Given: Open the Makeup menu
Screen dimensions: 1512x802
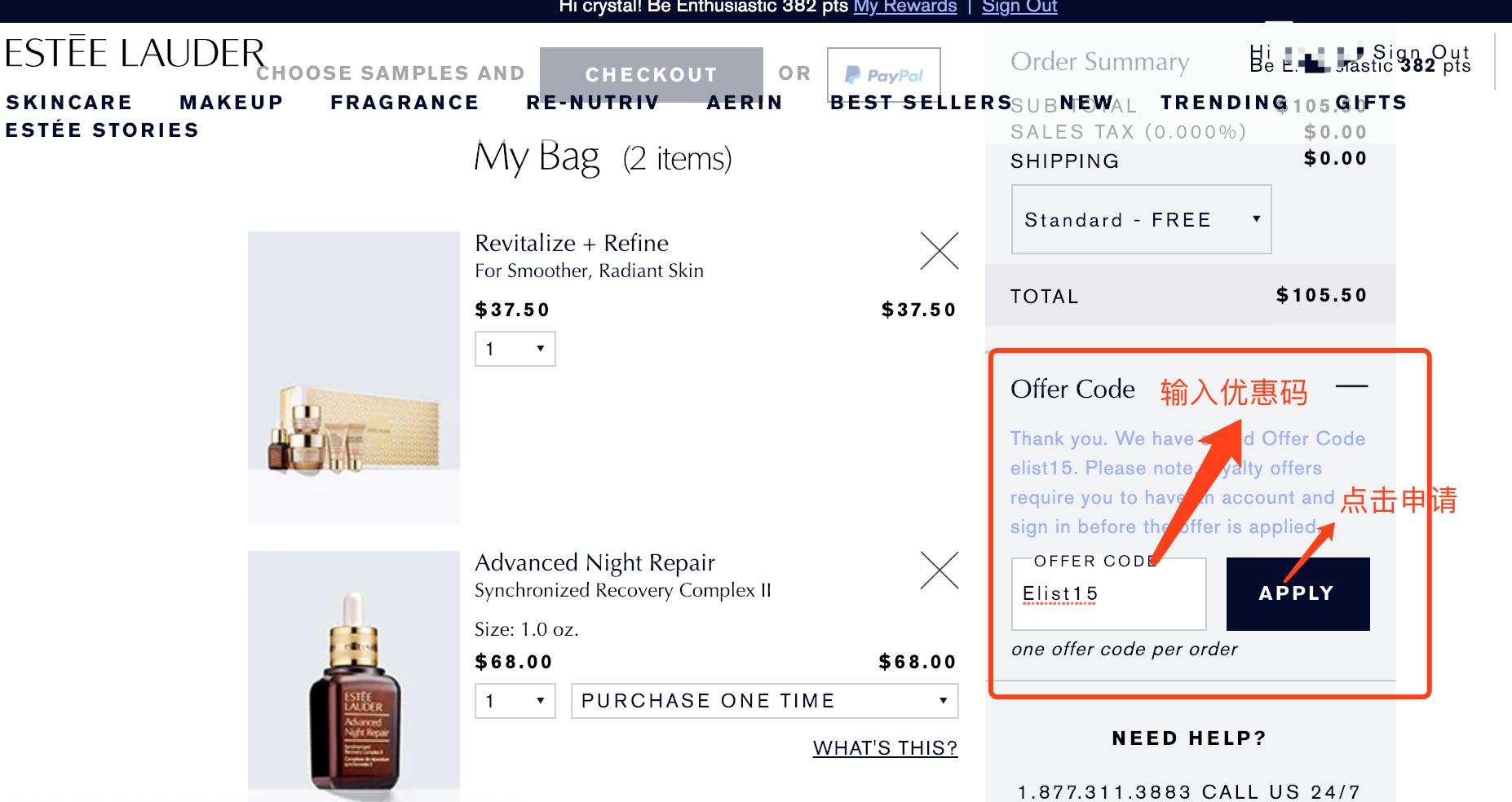Looking at the screenshot, I should [x=231, y=103].
